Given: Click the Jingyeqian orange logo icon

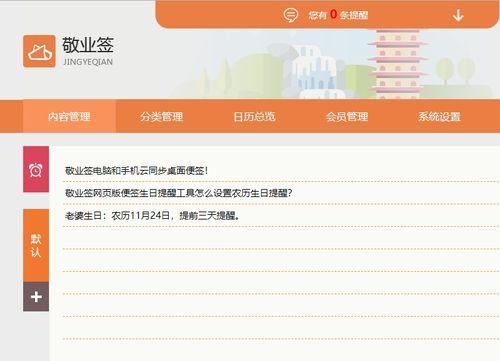Looking at the screenshot, I should (x=39, y=51).
